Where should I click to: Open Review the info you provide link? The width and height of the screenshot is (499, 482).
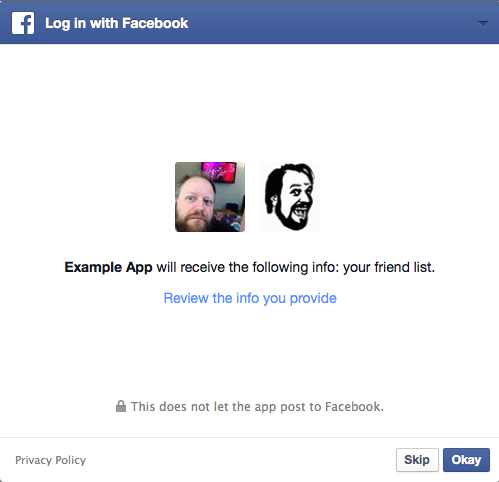coord(250,298)
